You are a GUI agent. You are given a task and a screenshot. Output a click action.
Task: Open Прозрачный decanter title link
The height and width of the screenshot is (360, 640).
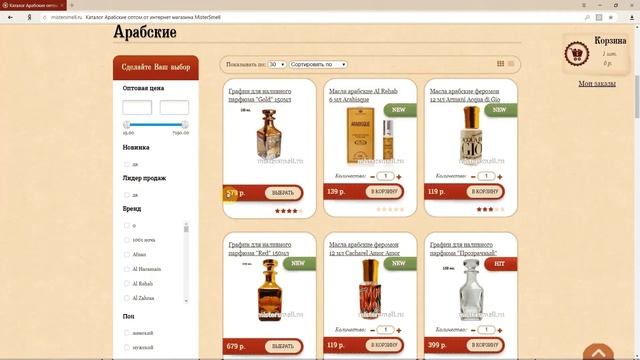click(x=463, y=249)
